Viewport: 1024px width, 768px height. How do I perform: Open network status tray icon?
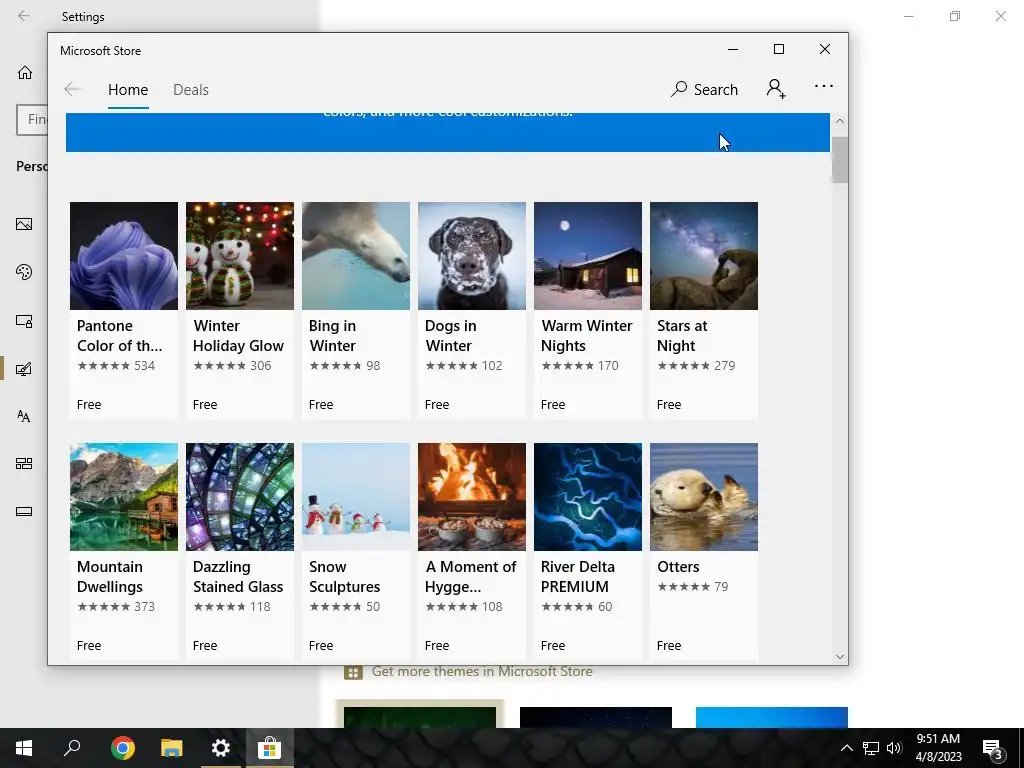871,748
